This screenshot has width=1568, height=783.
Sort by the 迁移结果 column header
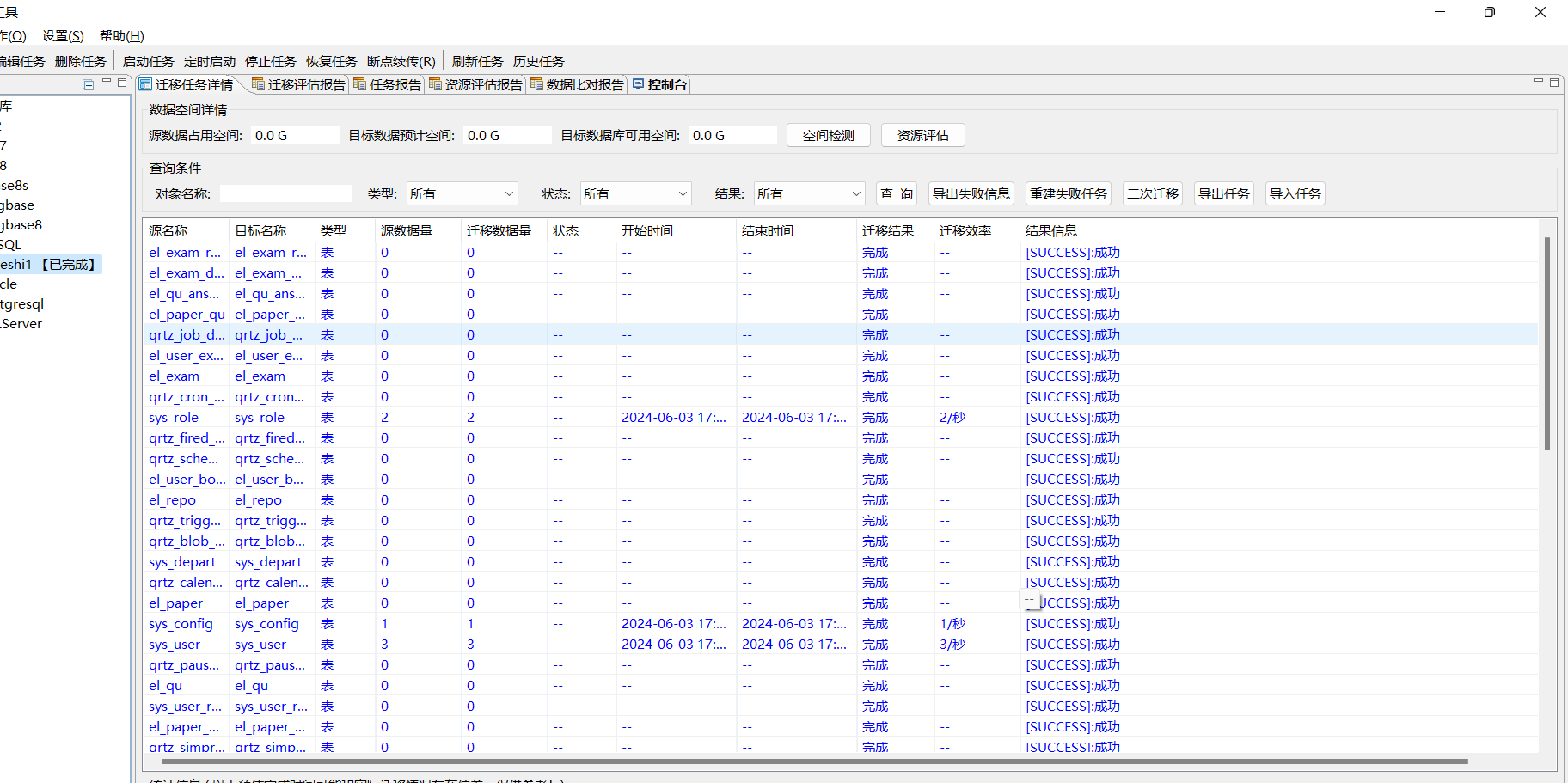click(x=895, y=231)
